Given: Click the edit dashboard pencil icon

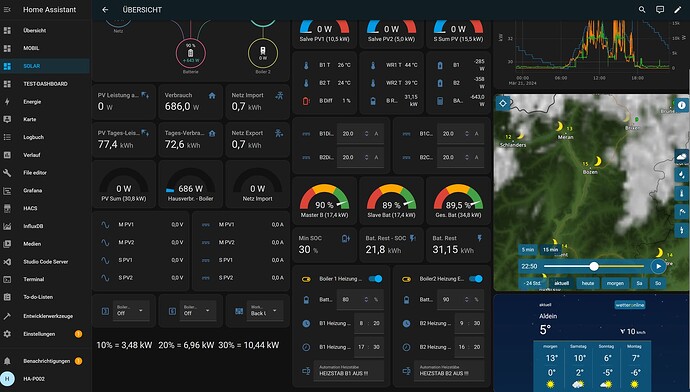Looking at the screenshot, I should click(x=677, y=9).
